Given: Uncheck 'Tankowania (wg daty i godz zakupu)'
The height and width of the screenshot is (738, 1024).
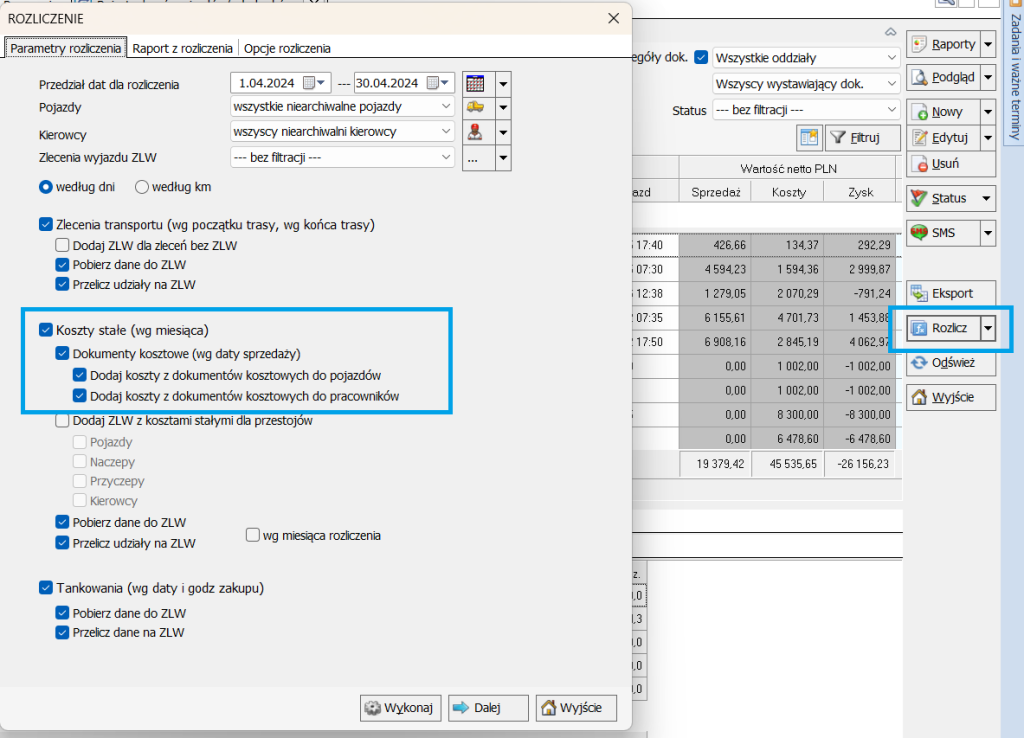Looking at the screenshot, I should [x=45, y=588].
